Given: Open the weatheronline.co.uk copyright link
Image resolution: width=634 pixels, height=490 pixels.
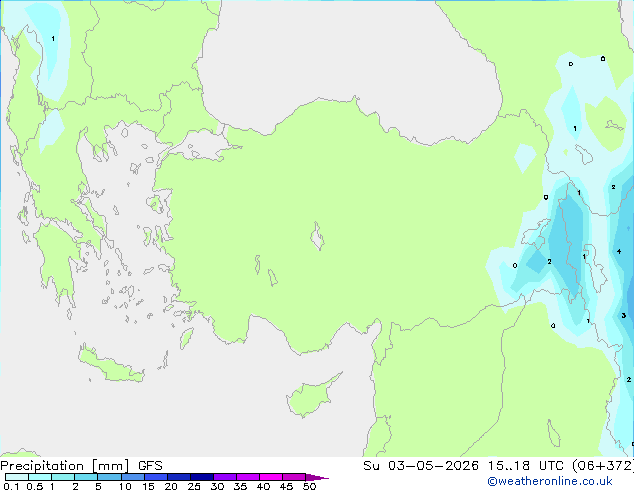Looking at the screenshot, I should tap(550, 481).
